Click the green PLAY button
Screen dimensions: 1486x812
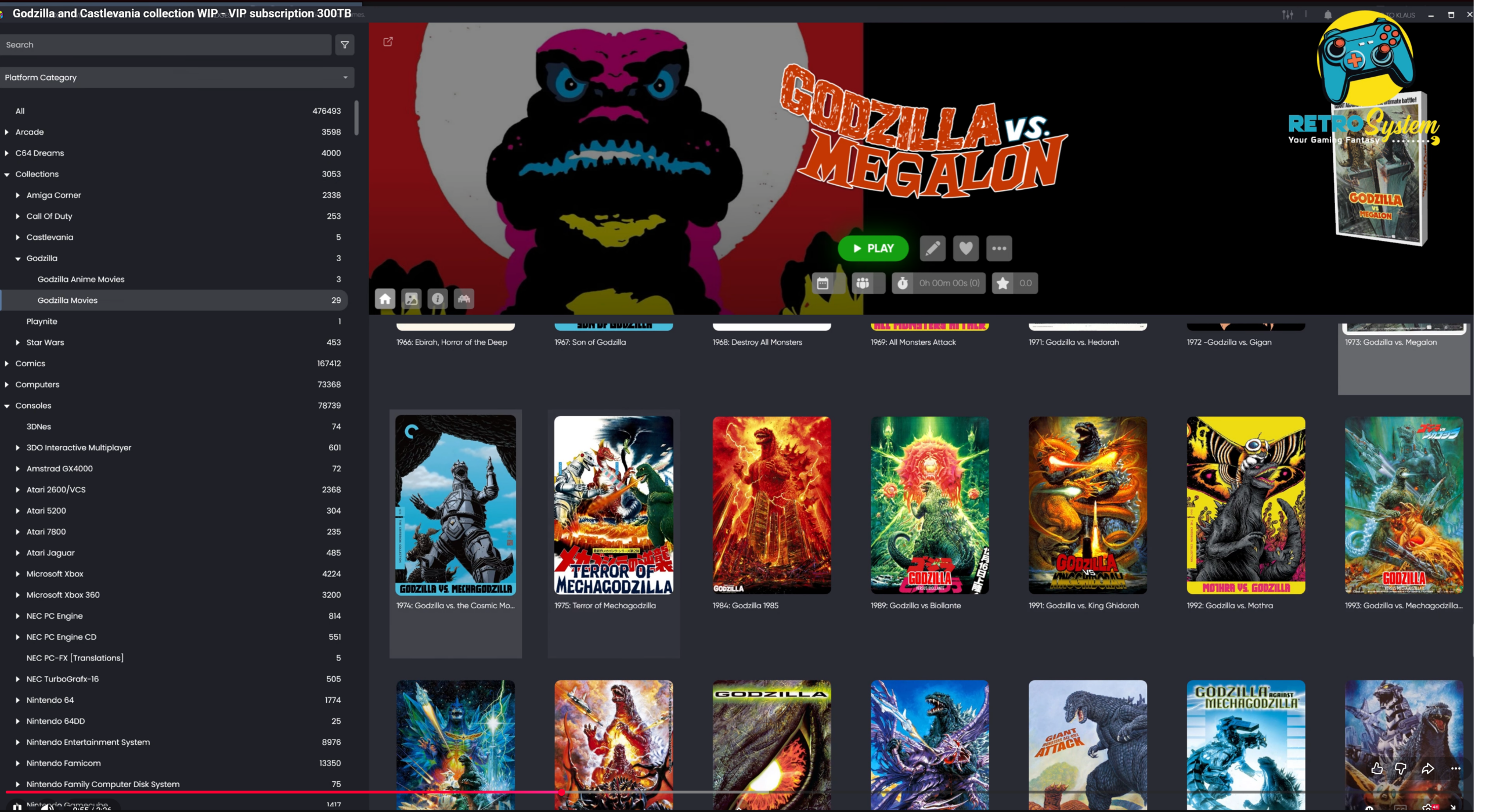(x=872, y=248)
